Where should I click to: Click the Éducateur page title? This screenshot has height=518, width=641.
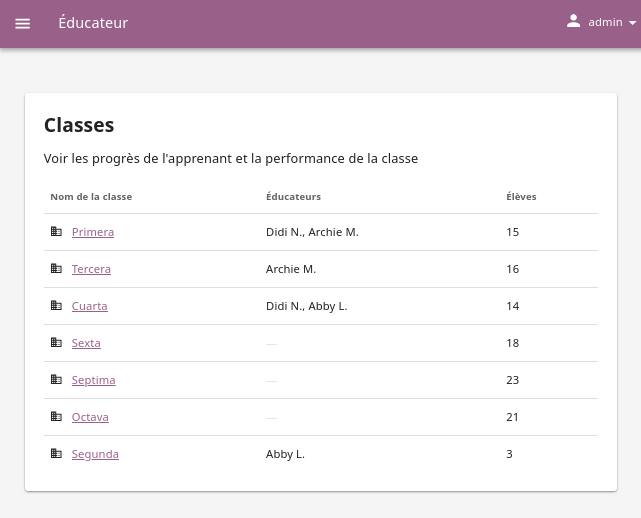click(93, 22)
